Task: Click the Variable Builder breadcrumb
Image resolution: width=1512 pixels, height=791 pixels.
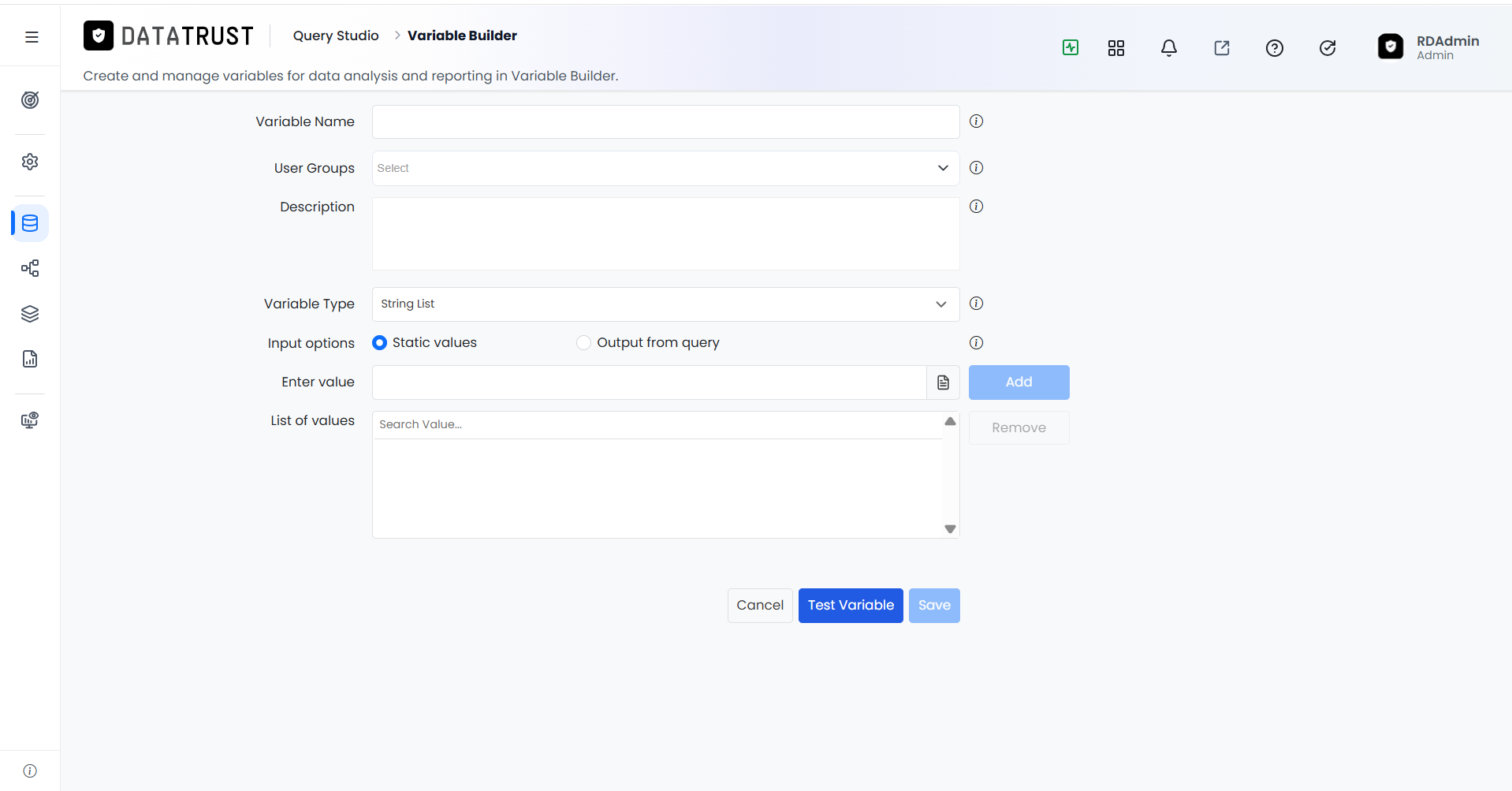Action: pos(462,35)
